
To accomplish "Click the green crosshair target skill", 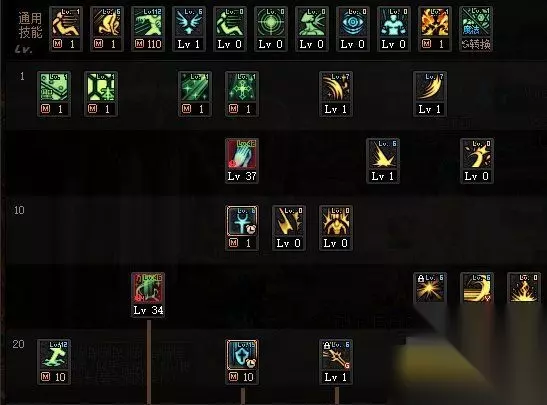I will coord(271,29).
